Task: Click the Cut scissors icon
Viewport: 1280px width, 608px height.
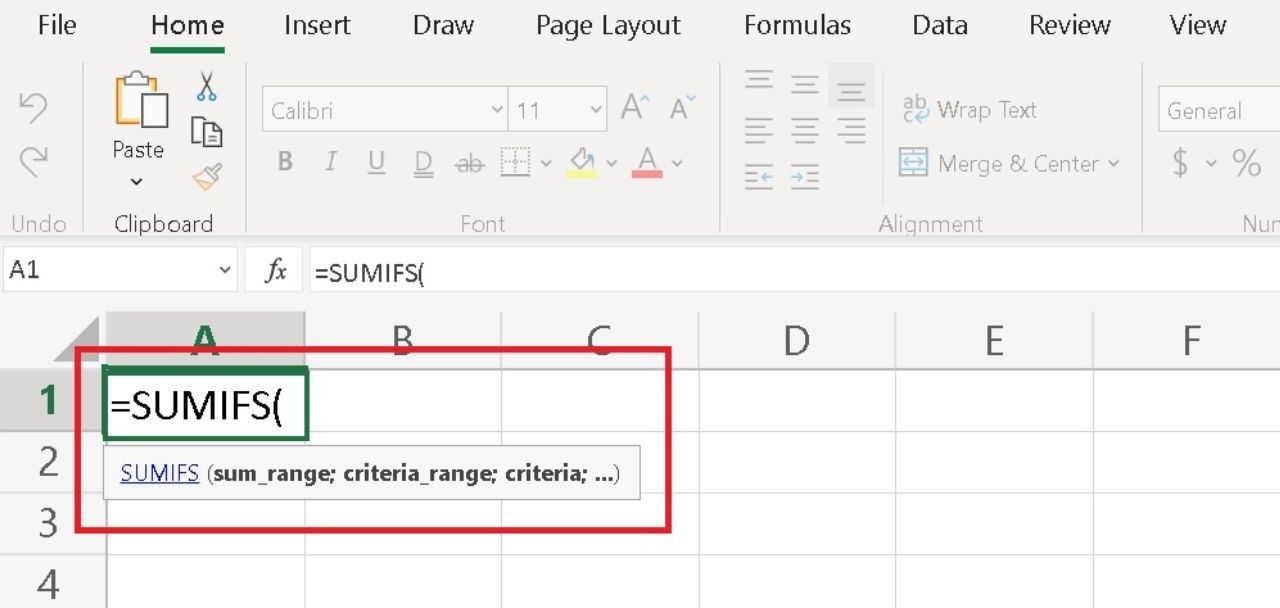Action: (x=206, y=87)
